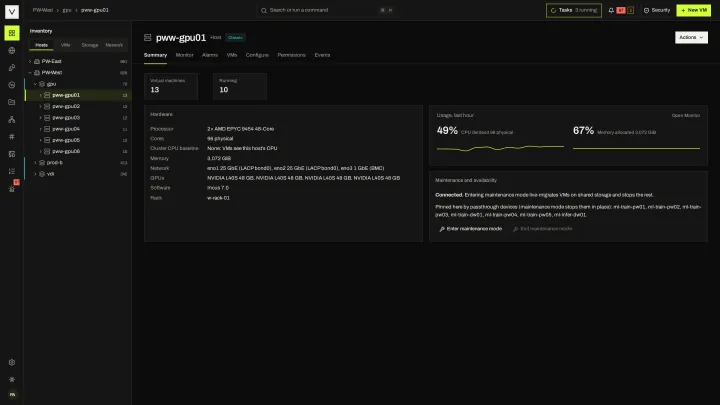Switch to the Monitor tab
Image resolution: width=720 pixels, height=405 pixels.
[185, 55]
